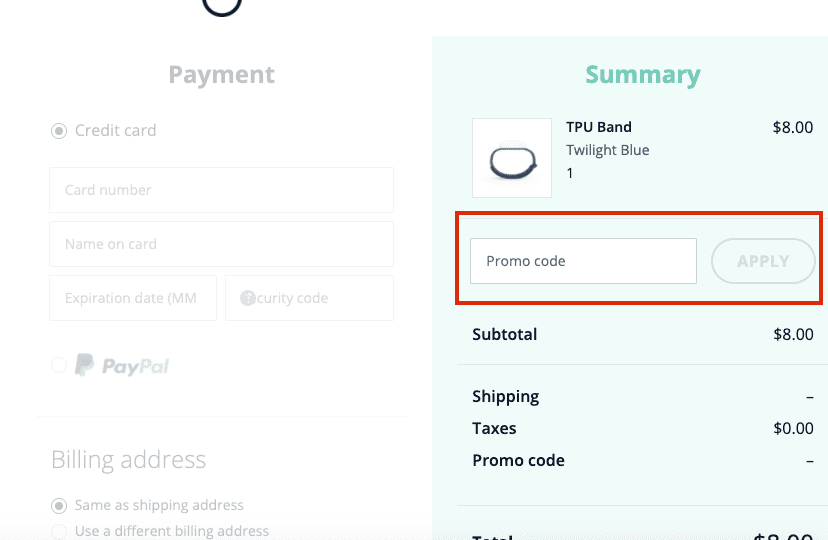Click the Billing address heading

128,460
